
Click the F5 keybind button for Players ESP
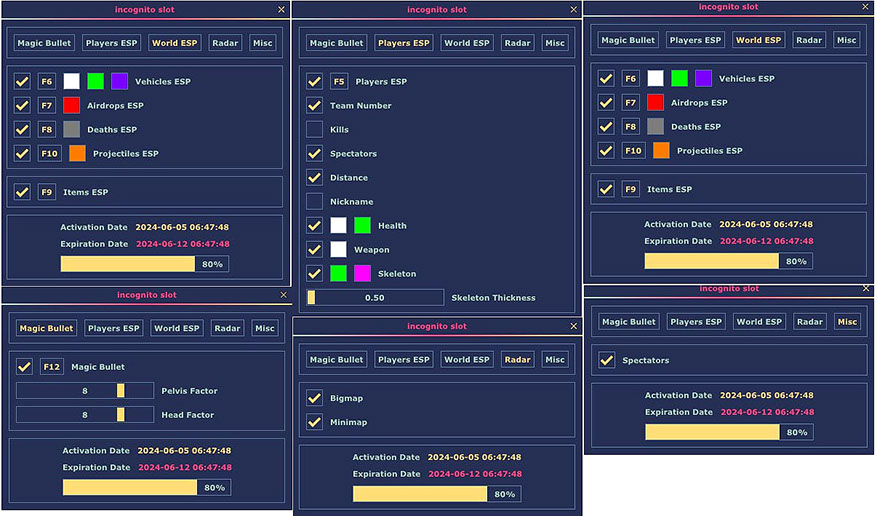[x=339, y=82]
